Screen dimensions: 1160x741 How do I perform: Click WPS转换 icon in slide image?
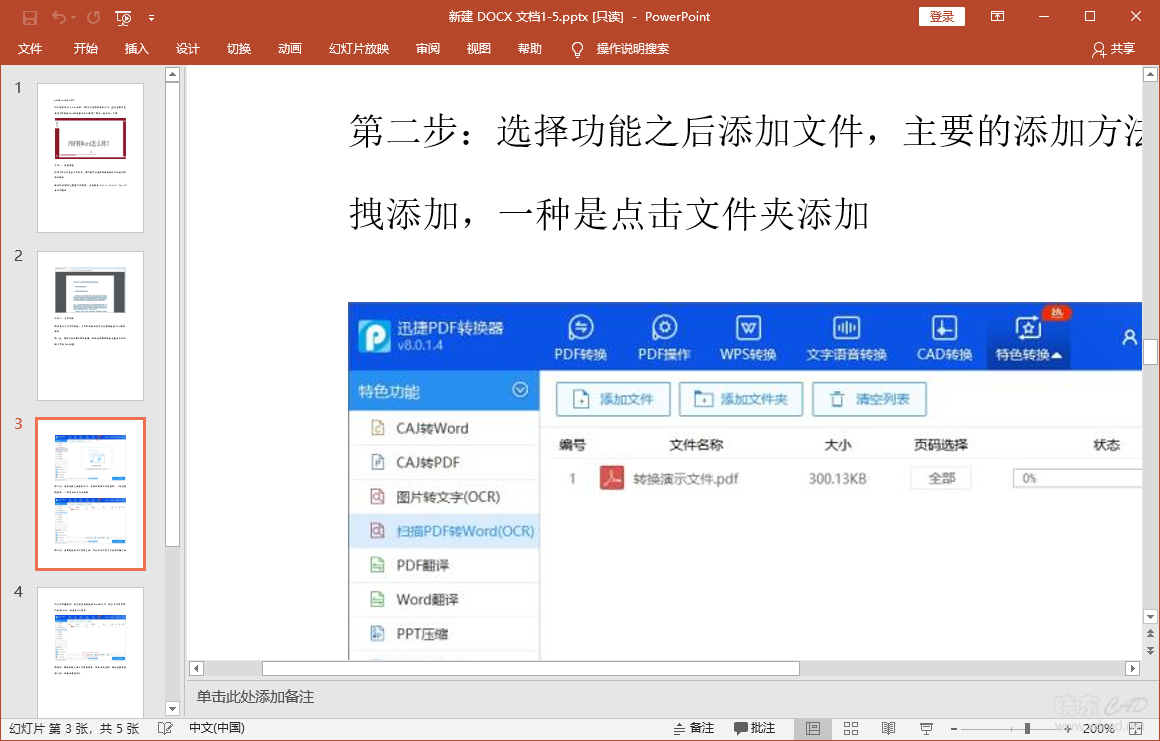point(748,337)
